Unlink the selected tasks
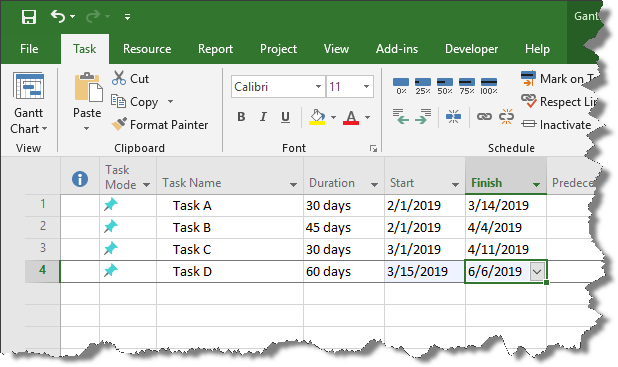This screenshot has height=367, width=618. (x=506, y=117)
